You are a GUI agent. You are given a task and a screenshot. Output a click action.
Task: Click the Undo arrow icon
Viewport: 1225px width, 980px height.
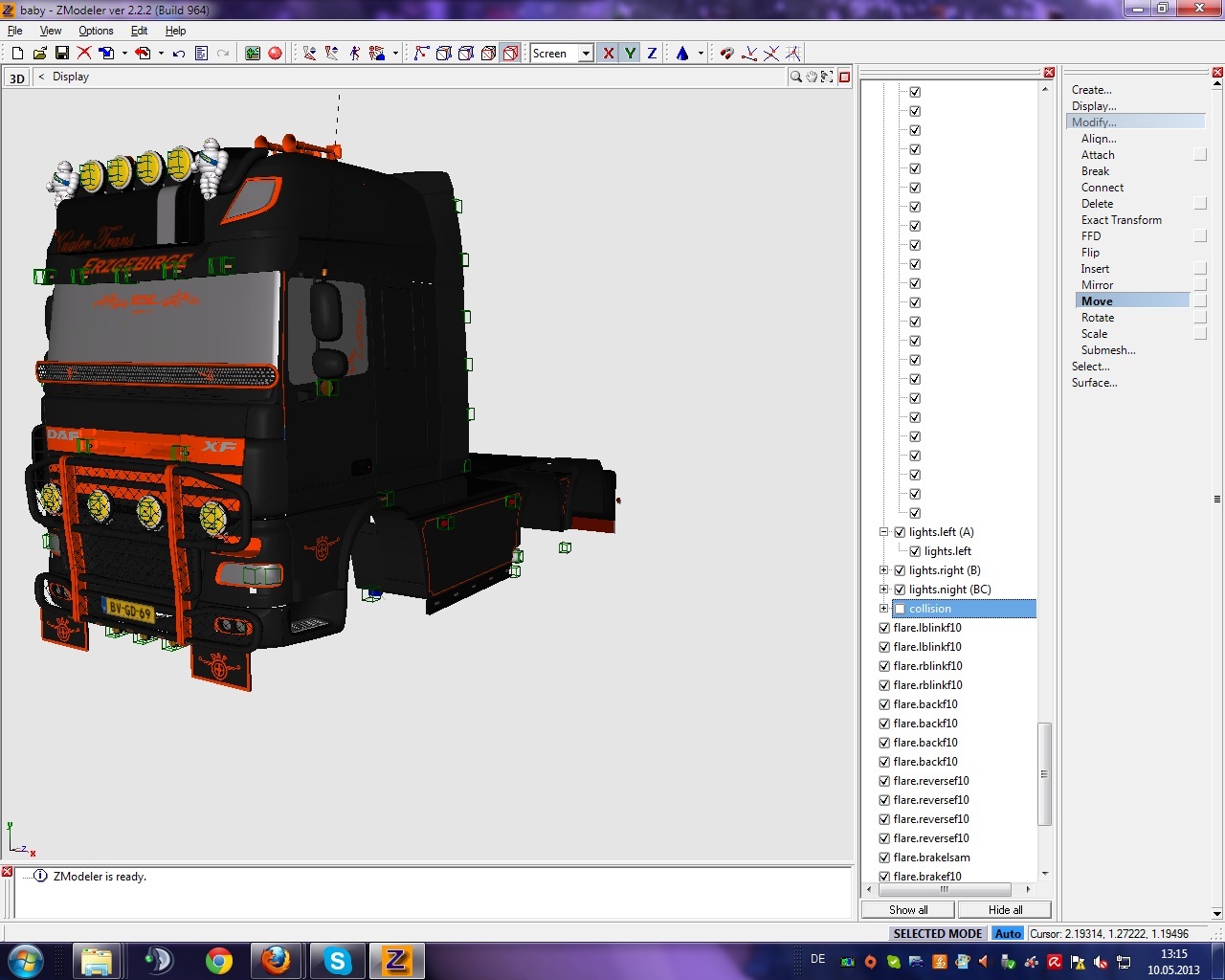[x=179, y=54]
